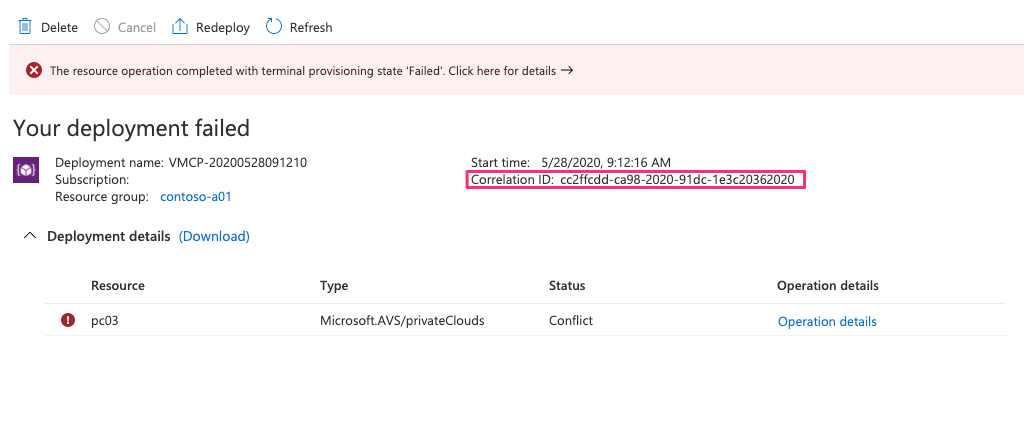Click the Cancel circle icon

pos(102,27)
